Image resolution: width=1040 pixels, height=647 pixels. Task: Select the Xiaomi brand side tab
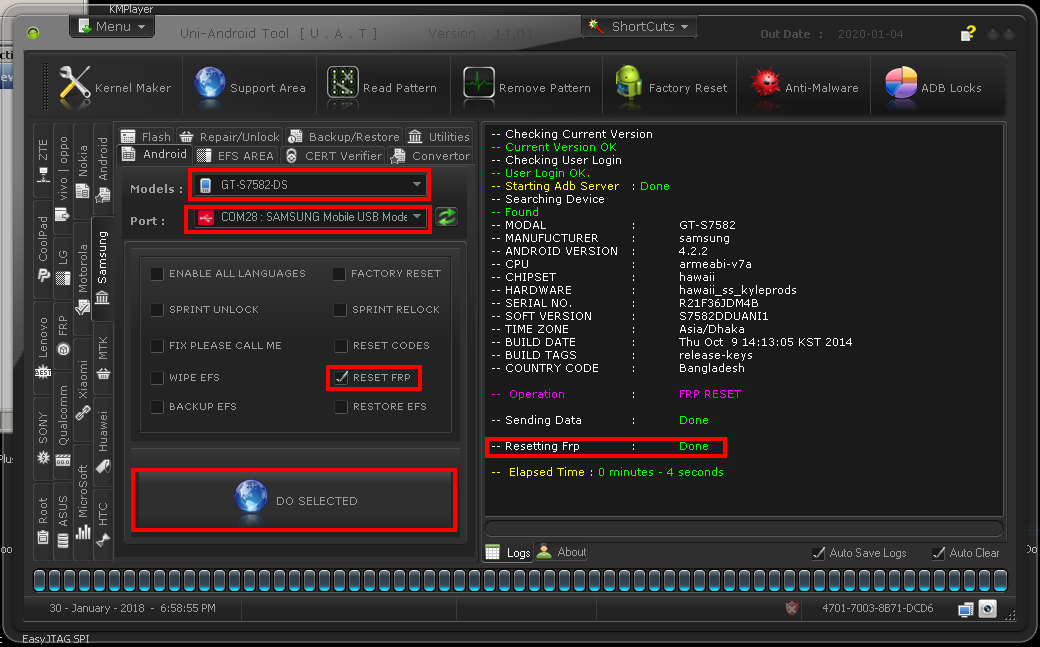coord(83,390)
